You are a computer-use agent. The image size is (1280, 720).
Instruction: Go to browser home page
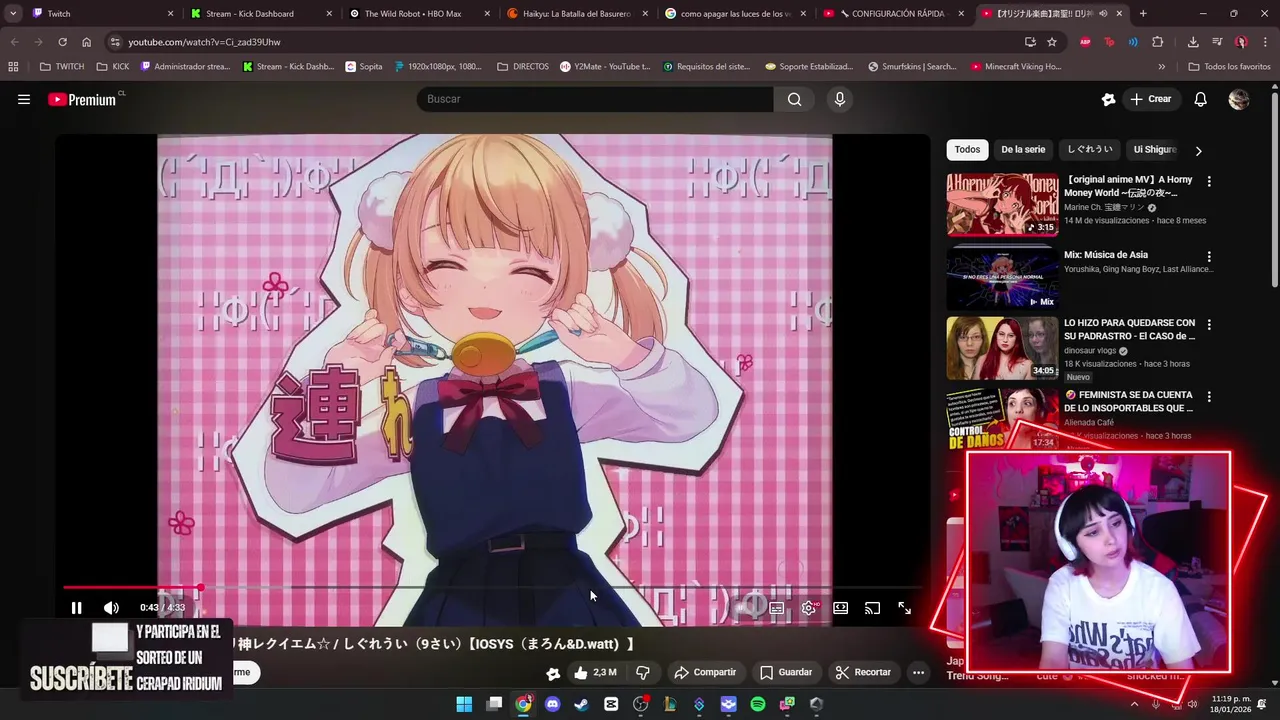[x=86, y=42]
